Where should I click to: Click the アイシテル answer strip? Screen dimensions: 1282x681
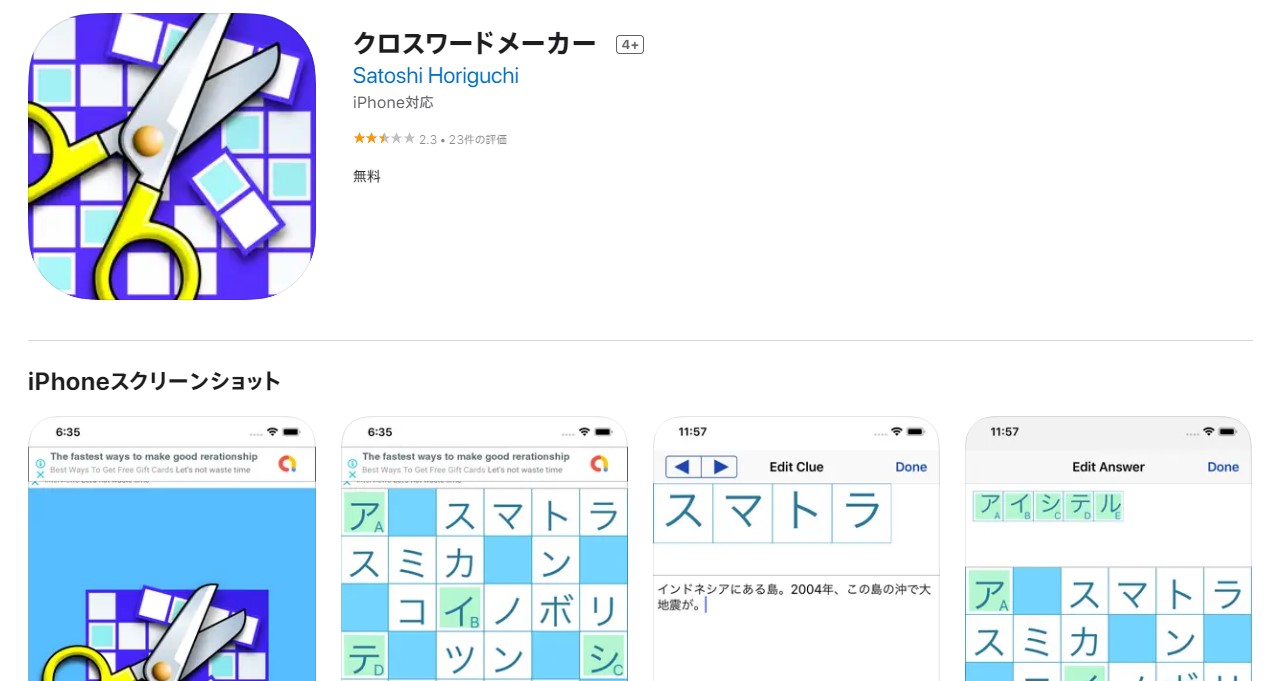coord(1048,506)
